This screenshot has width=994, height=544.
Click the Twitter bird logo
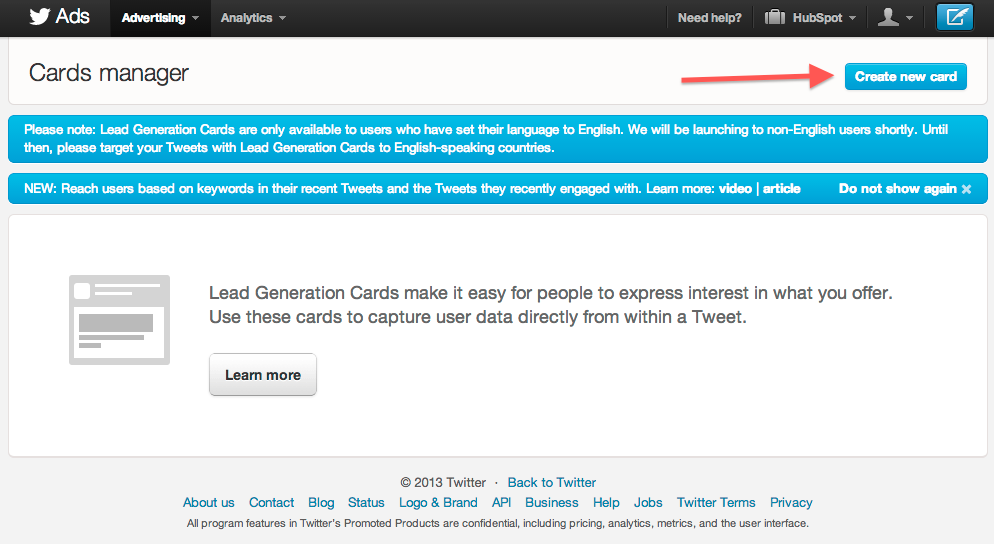tap(39, 16)
